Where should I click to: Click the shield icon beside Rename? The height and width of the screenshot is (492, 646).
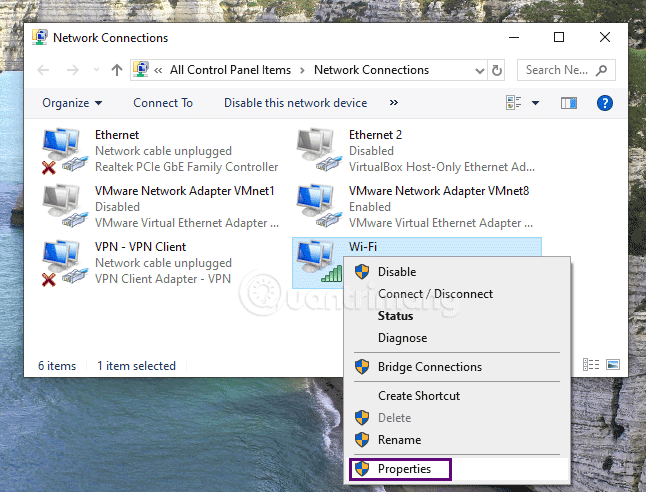[362, 439]
